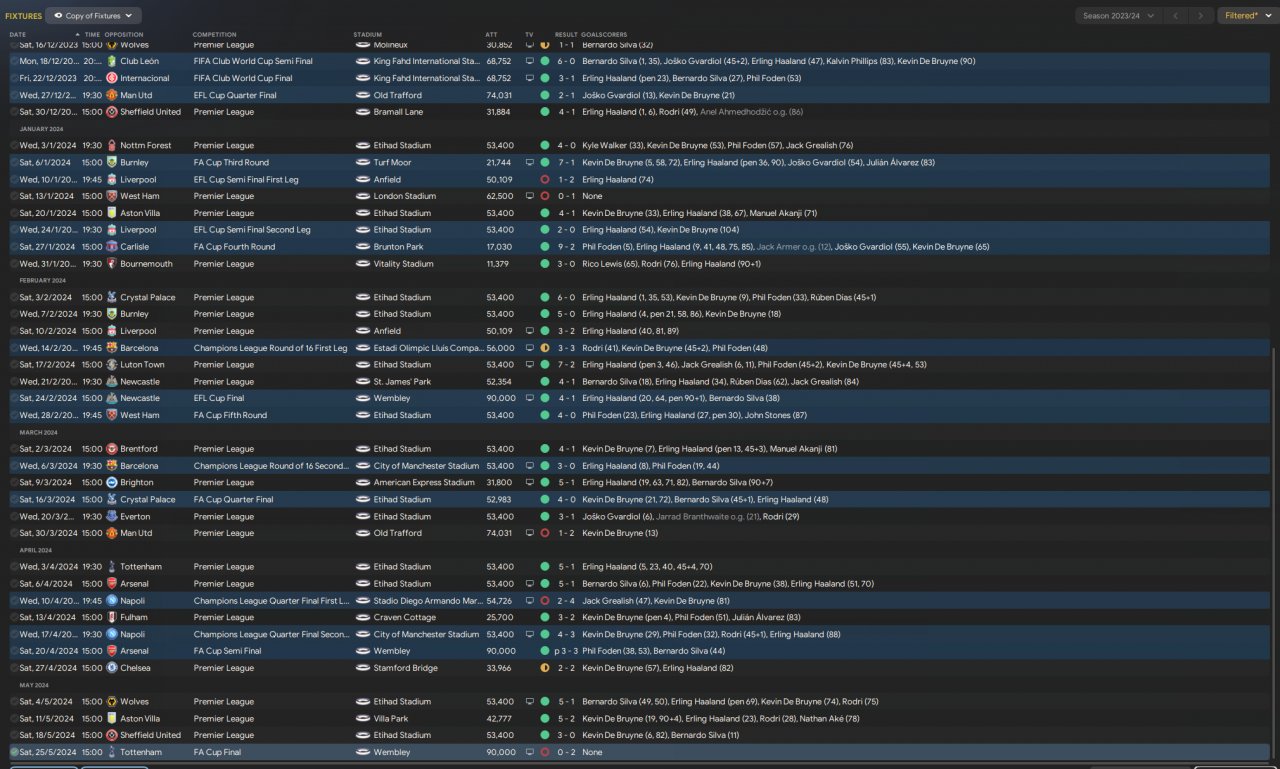The height and width of the screenshot is (769, 1280).
Task: Click the Club León club badge
Action: pos(111,61)
